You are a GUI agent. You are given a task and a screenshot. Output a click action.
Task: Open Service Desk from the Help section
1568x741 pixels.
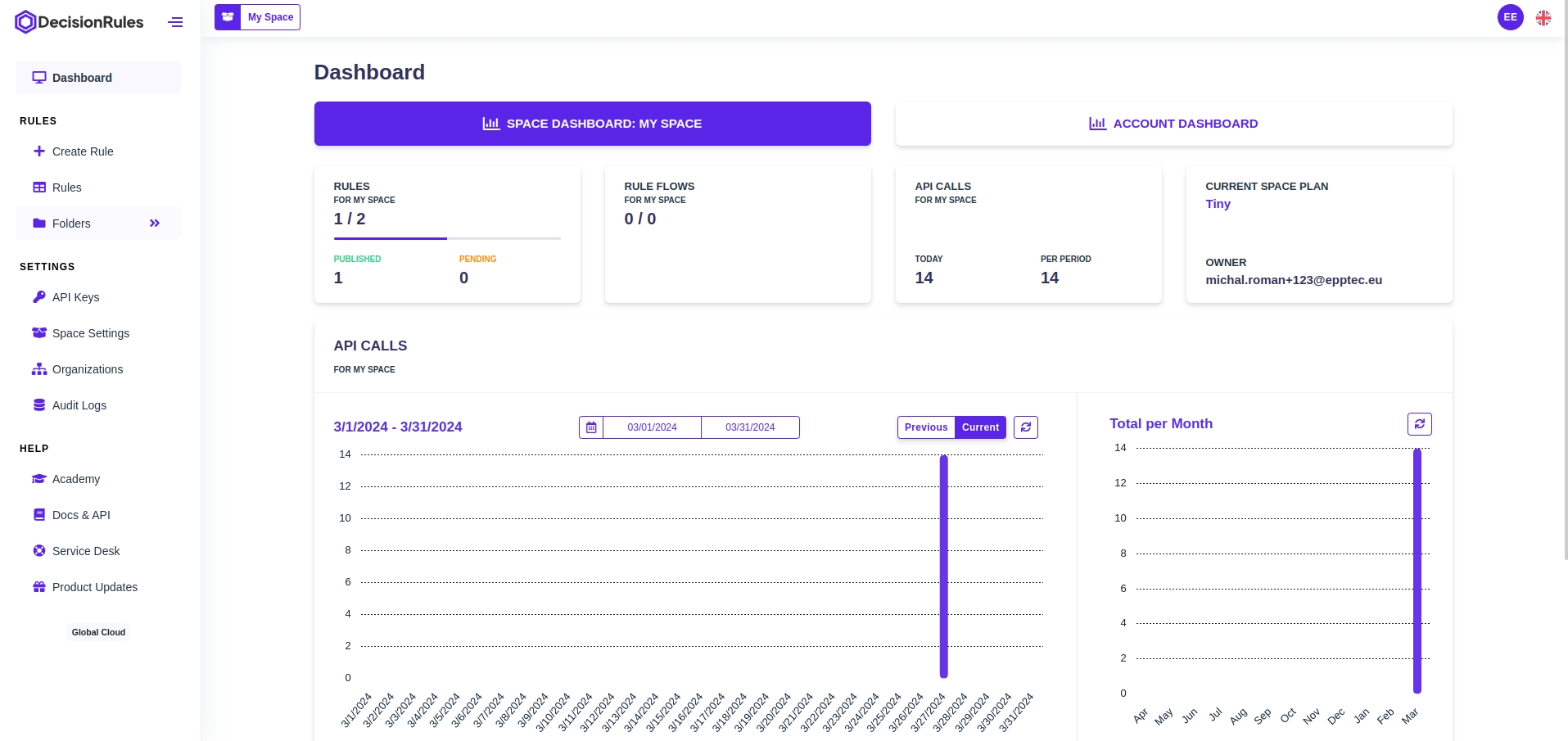(85, 551)
